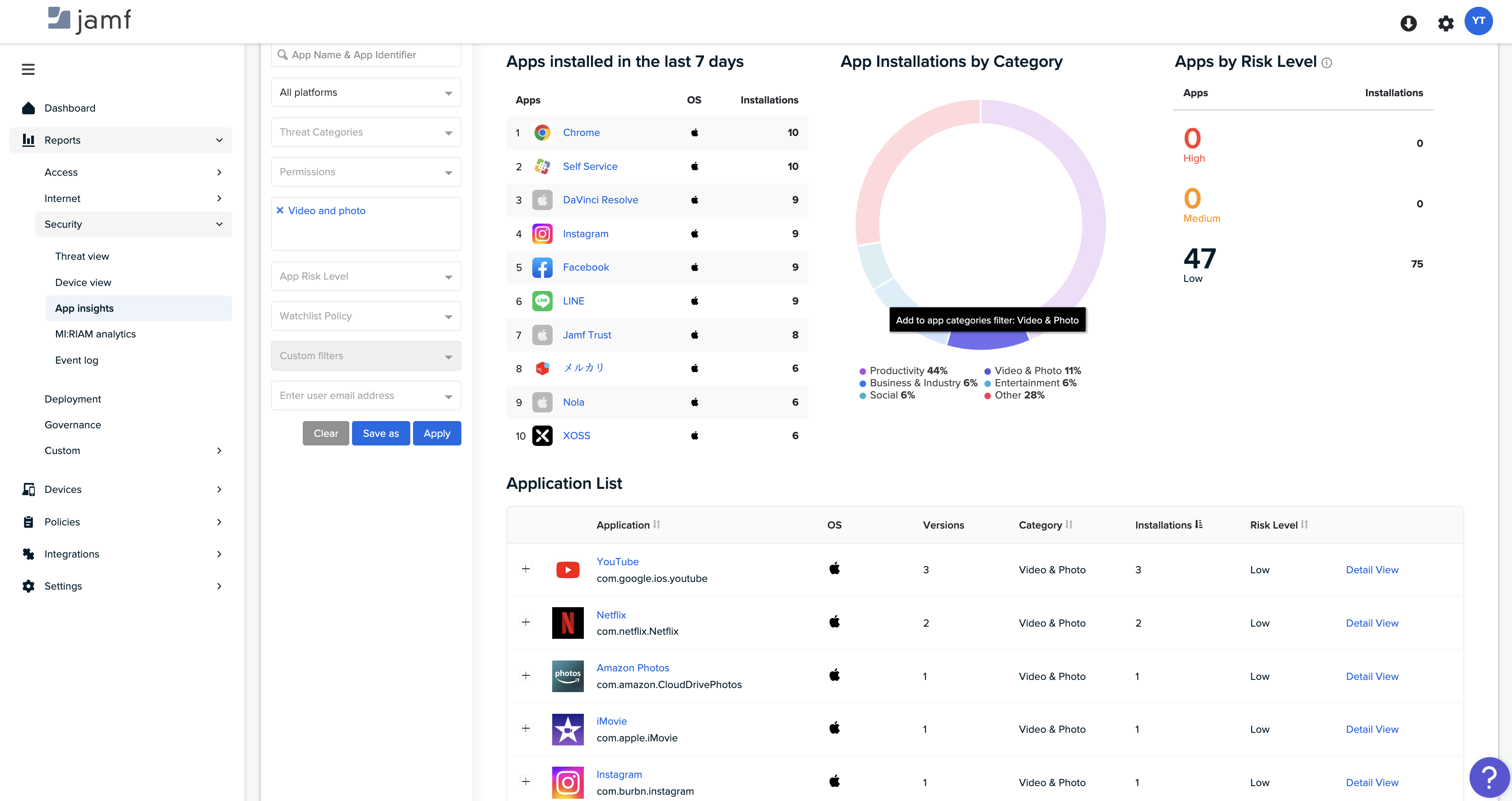Screen dimensions: 1512x801
Task: Open the App Risk Level dropdown
Action: pos(366,276)
